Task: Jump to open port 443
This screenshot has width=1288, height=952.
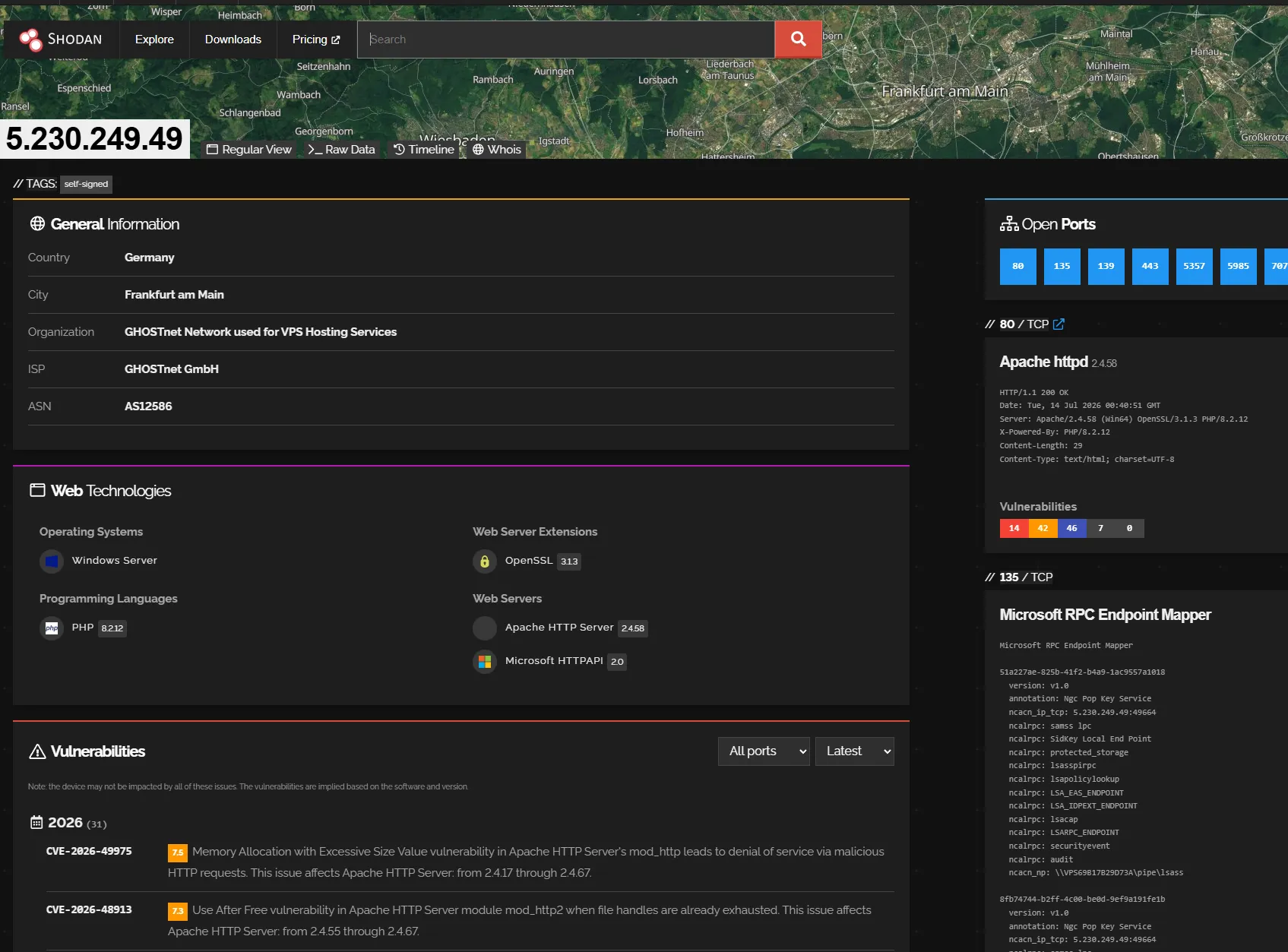Action: pos(1150,267)
